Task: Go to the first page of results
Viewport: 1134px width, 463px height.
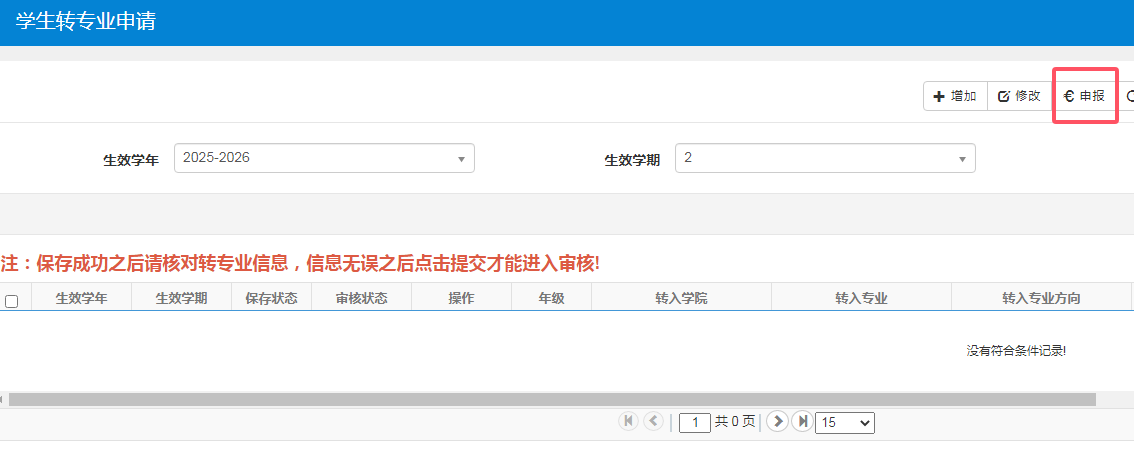Action: [x=629, y=422]
